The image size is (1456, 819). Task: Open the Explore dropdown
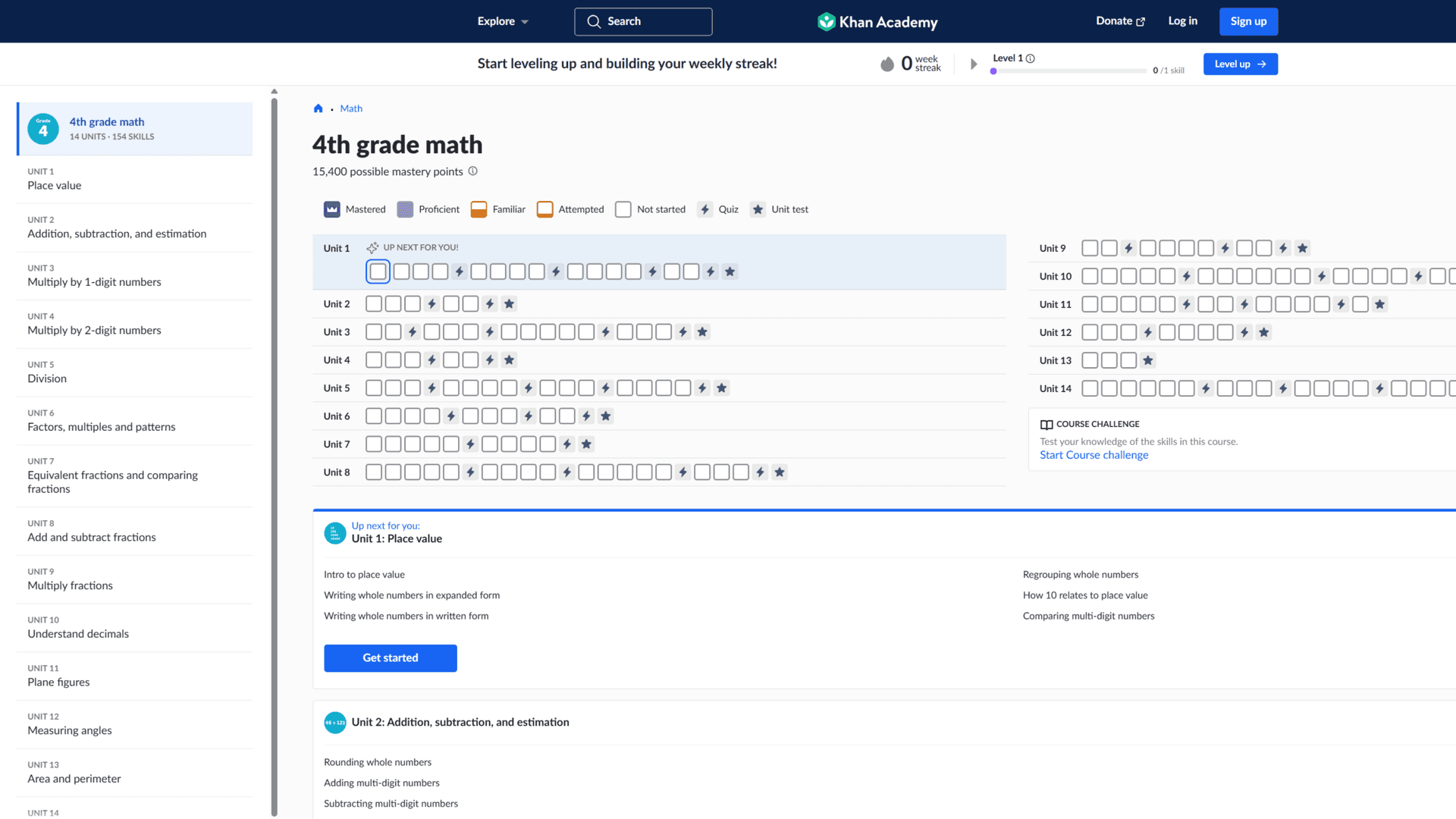tap(502, 21)
